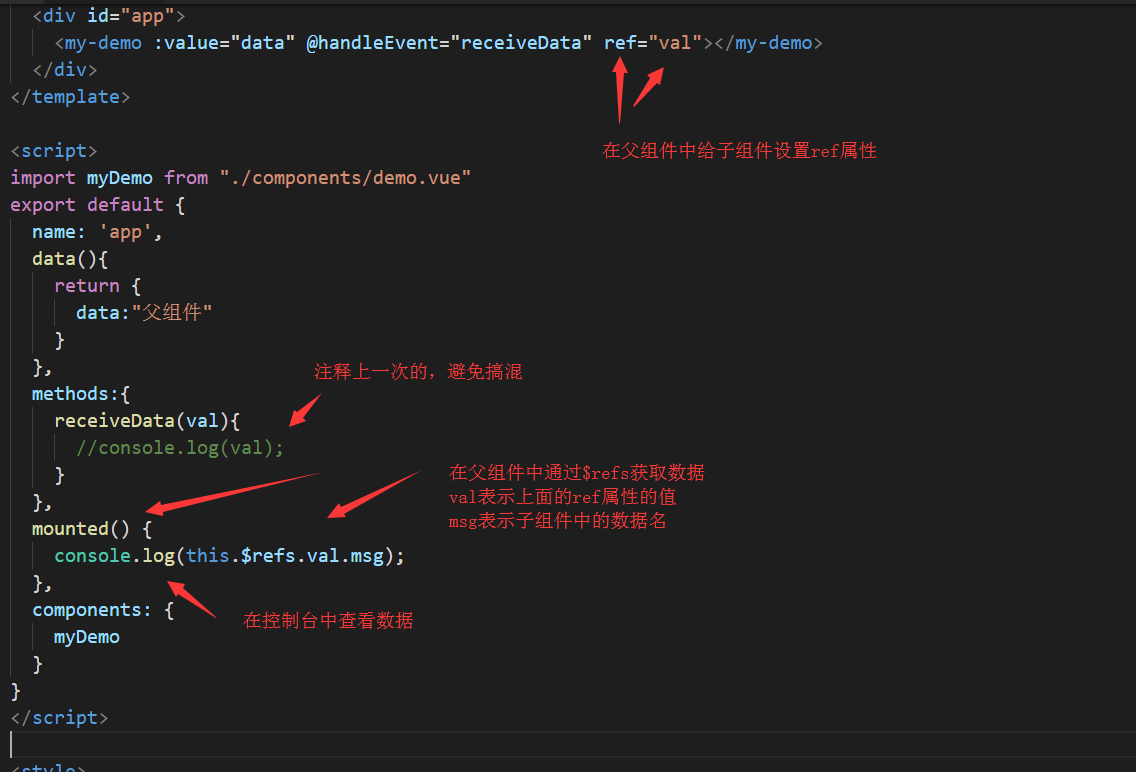This screenshot has height=772, width=1136.
Task: Click the export default line
Action: pos(98,205)
